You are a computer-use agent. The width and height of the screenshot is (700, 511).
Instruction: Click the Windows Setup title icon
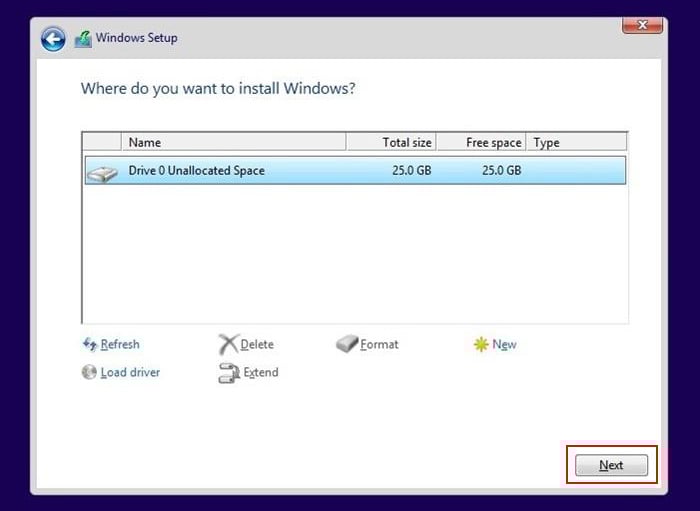(x=83, y=39)
